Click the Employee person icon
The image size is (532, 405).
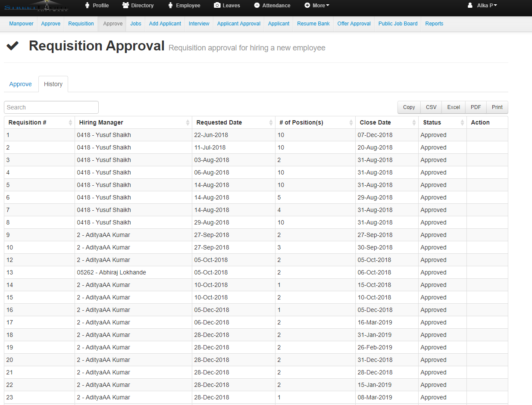170,5
